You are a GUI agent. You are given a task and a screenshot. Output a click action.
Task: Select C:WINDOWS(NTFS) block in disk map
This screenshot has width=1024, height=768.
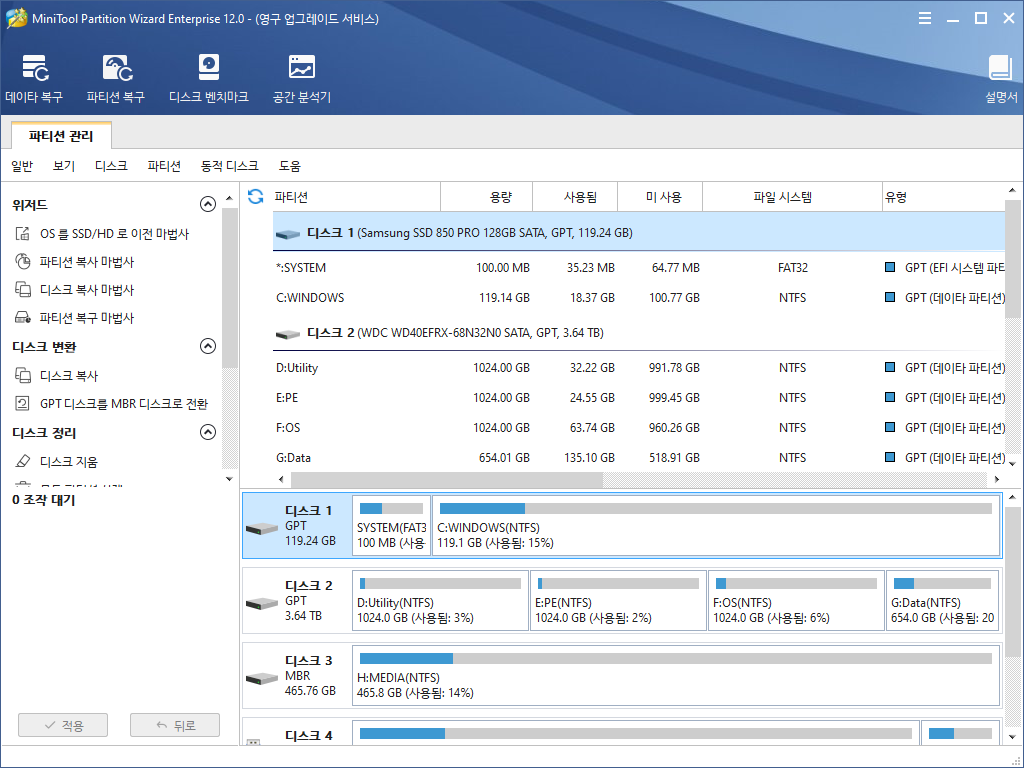[716, 525]
